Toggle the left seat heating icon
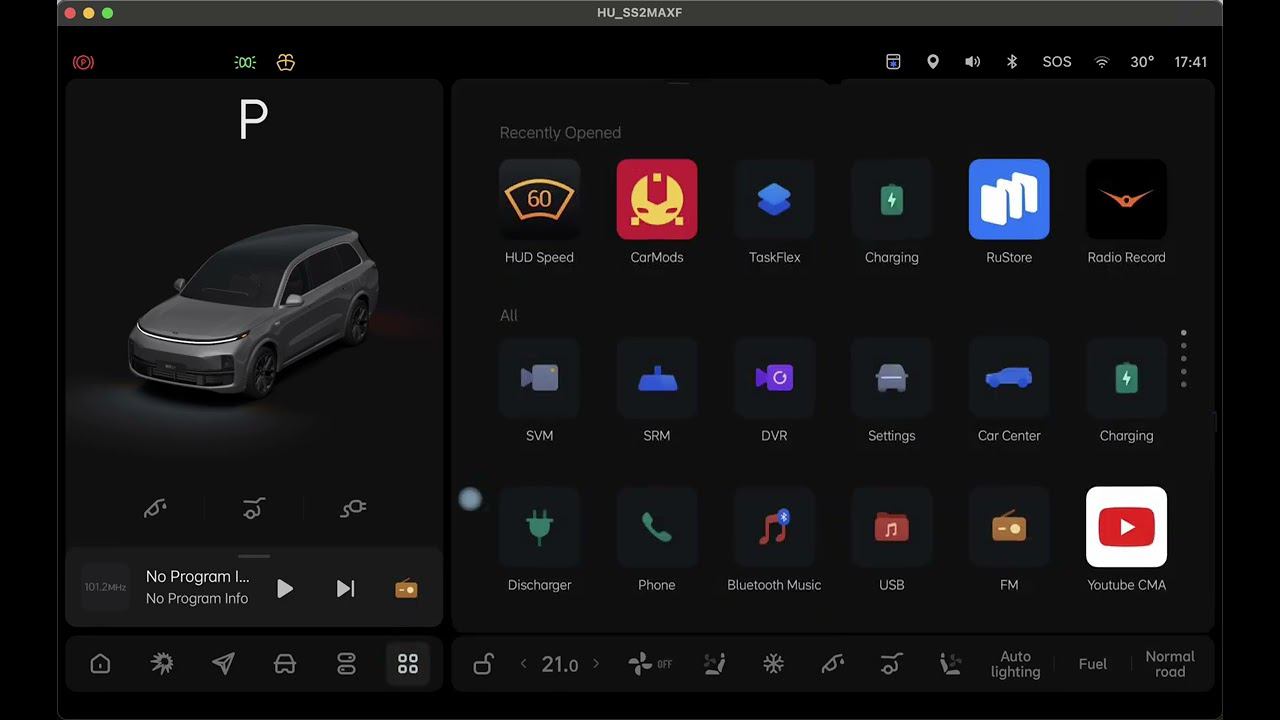 714,664
